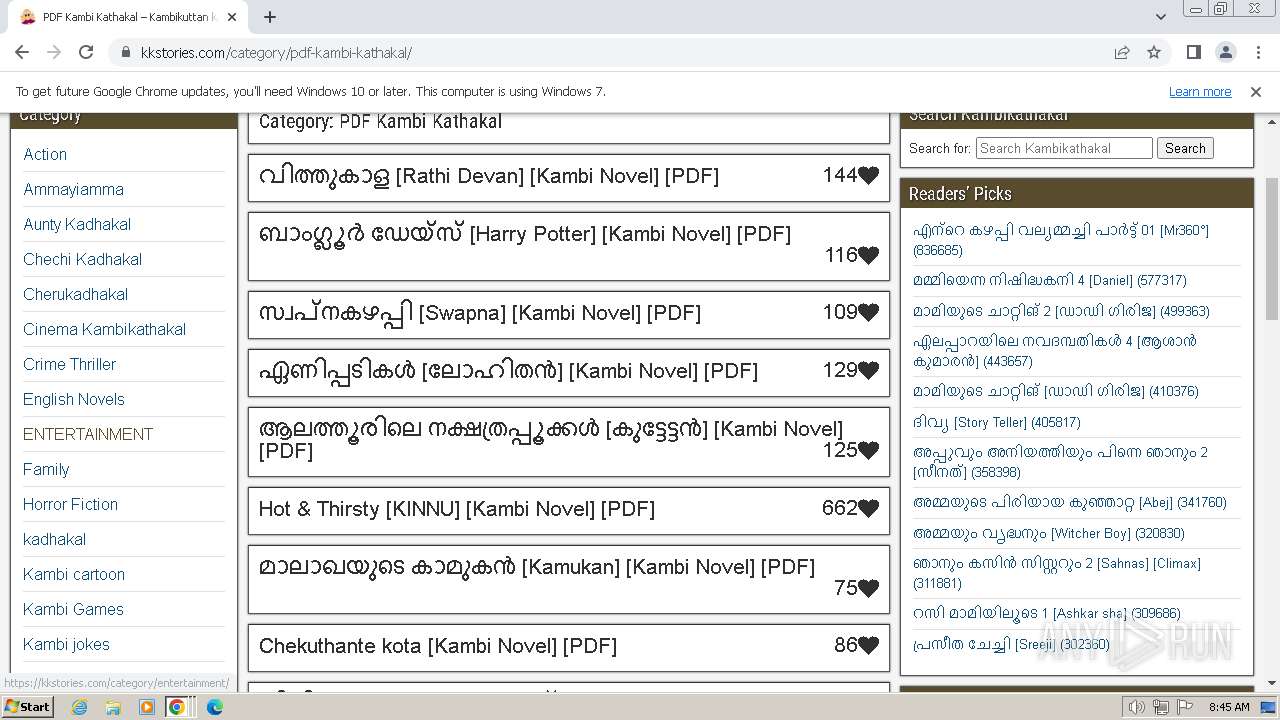The height and width of the screenshot is (720, 1280).
Task: Open the Action category
Action: (x=45, y=154)
